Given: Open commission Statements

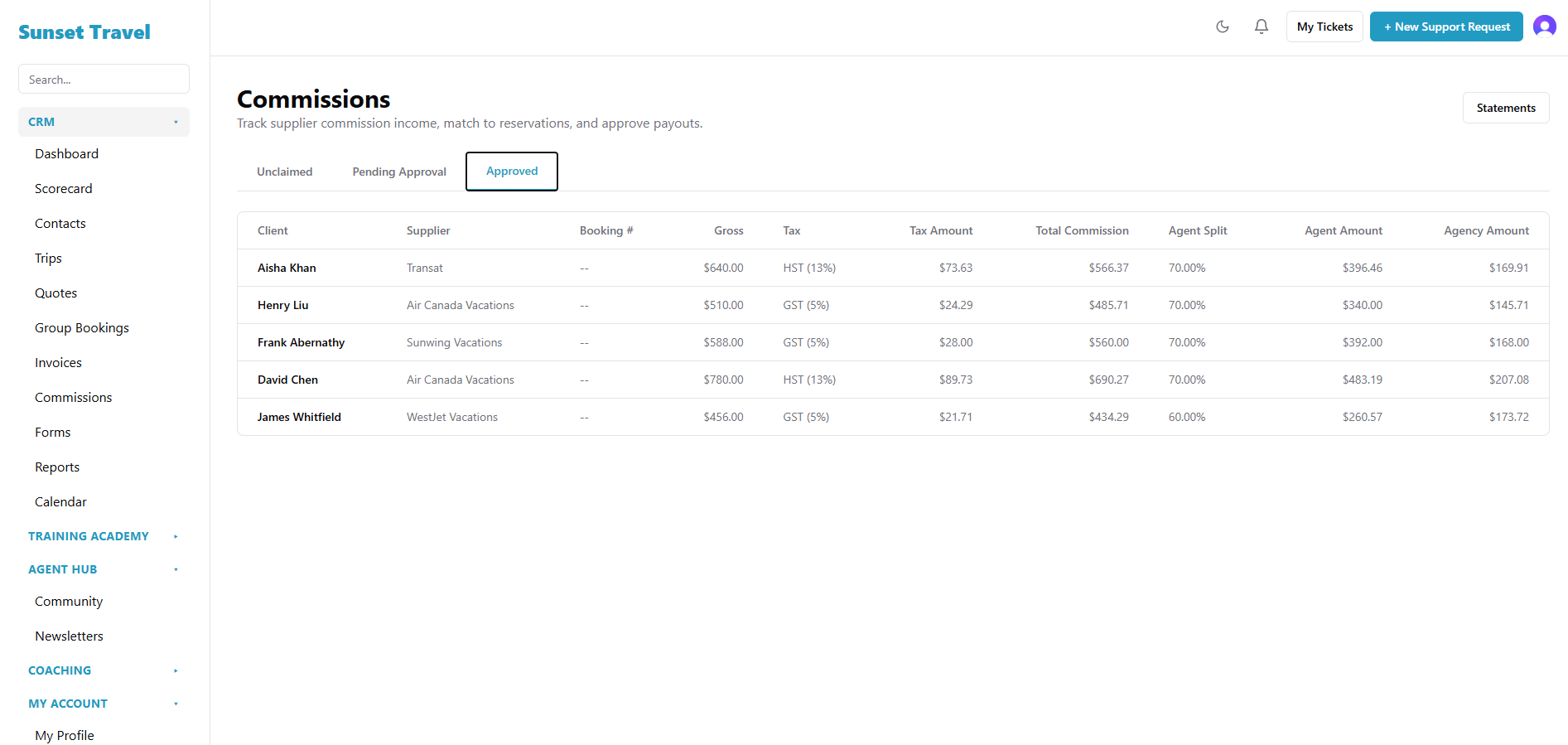Looking at the screenshot, I should coord(1506,108).
